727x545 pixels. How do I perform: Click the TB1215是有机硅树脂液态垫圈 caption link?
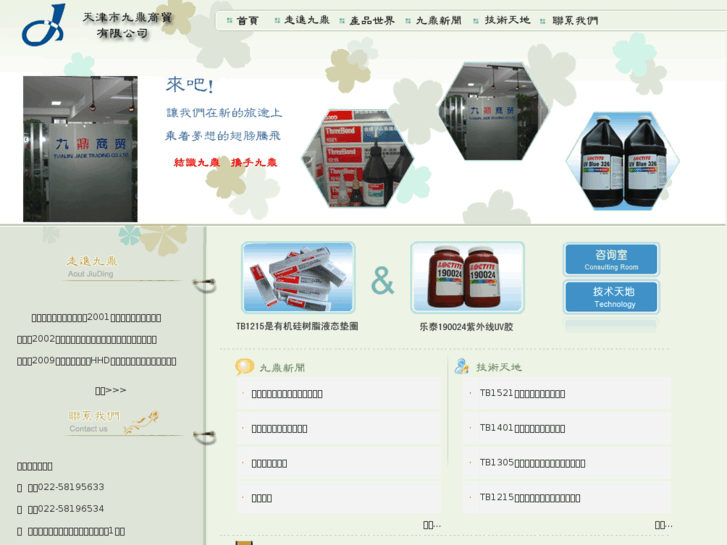click(297, 326)
